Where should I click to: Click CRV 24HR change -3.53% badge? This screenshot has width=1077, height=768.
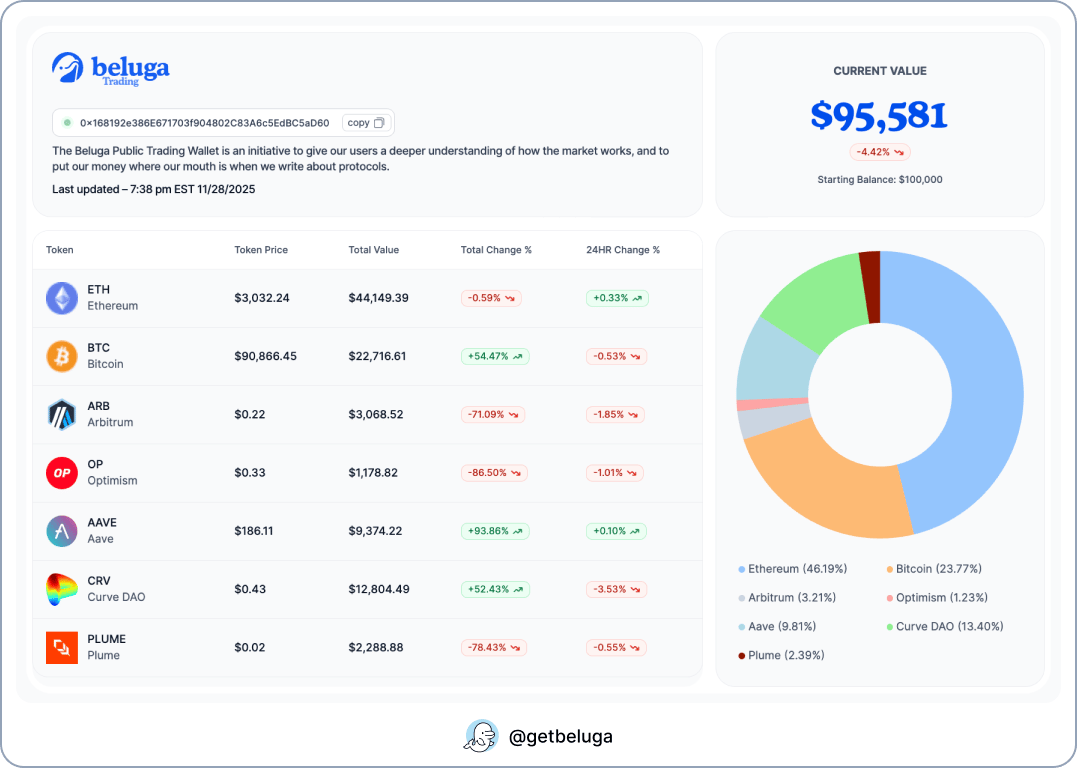[x=616, y=589]
